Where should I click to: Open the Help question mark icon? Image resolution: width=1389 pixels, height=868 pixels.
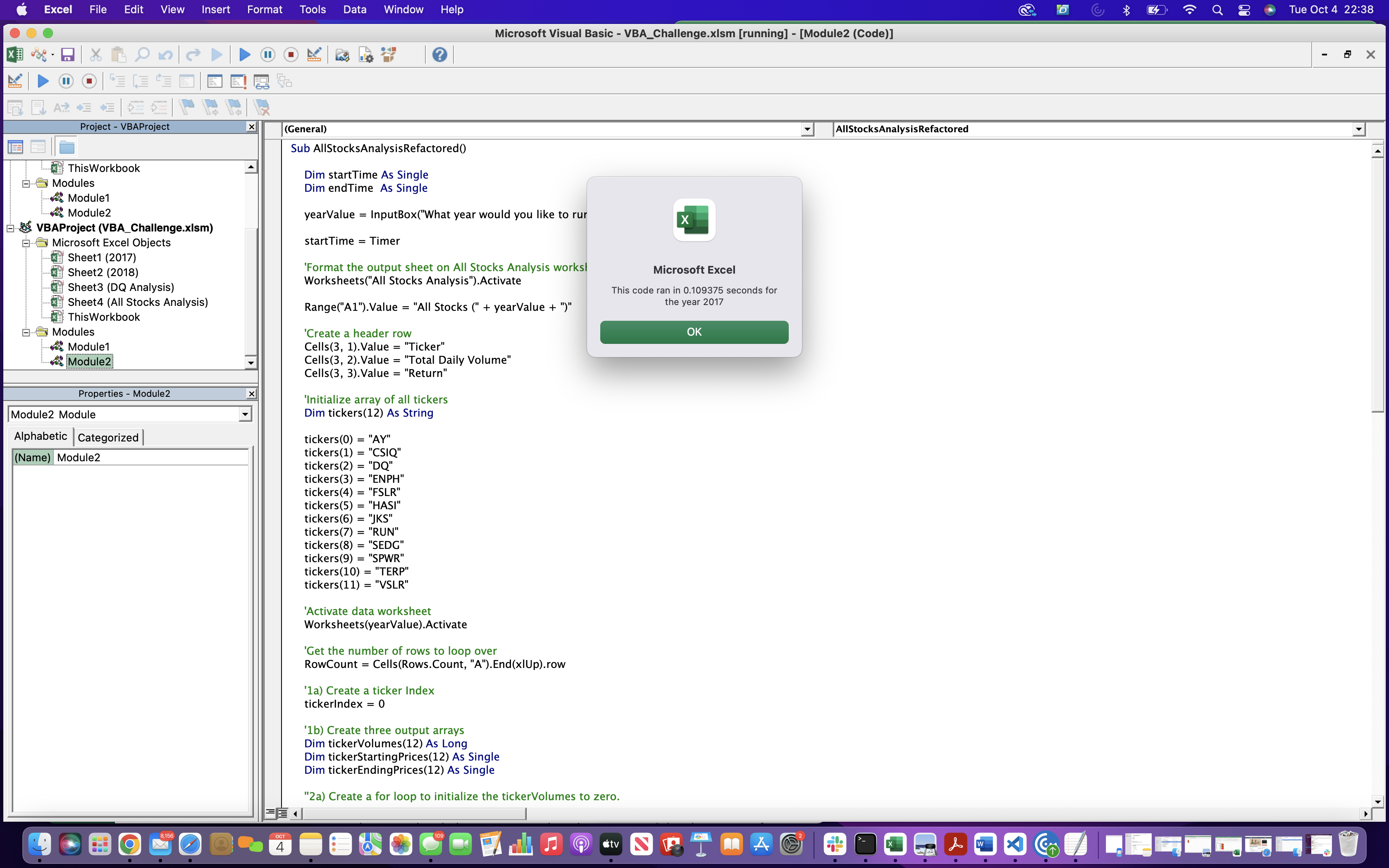440,55
